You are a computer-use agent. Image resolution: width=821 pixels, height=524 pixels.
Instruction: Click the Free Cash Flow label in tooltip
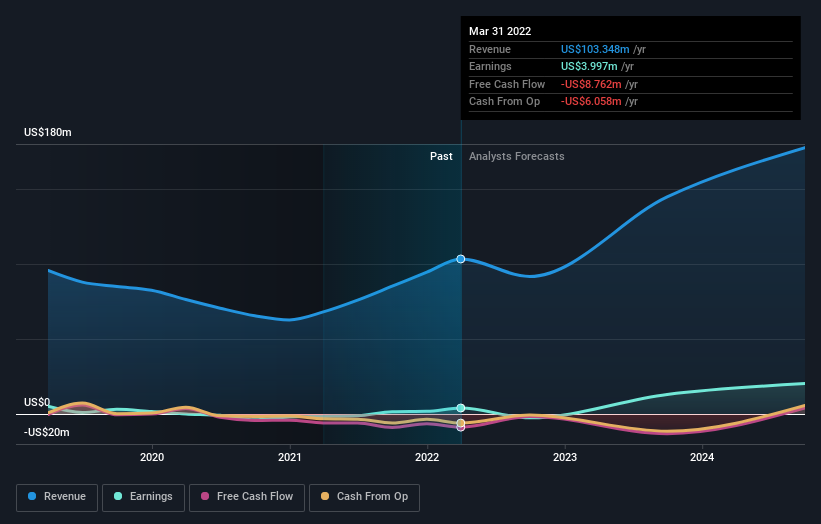[x=507, y=84]
